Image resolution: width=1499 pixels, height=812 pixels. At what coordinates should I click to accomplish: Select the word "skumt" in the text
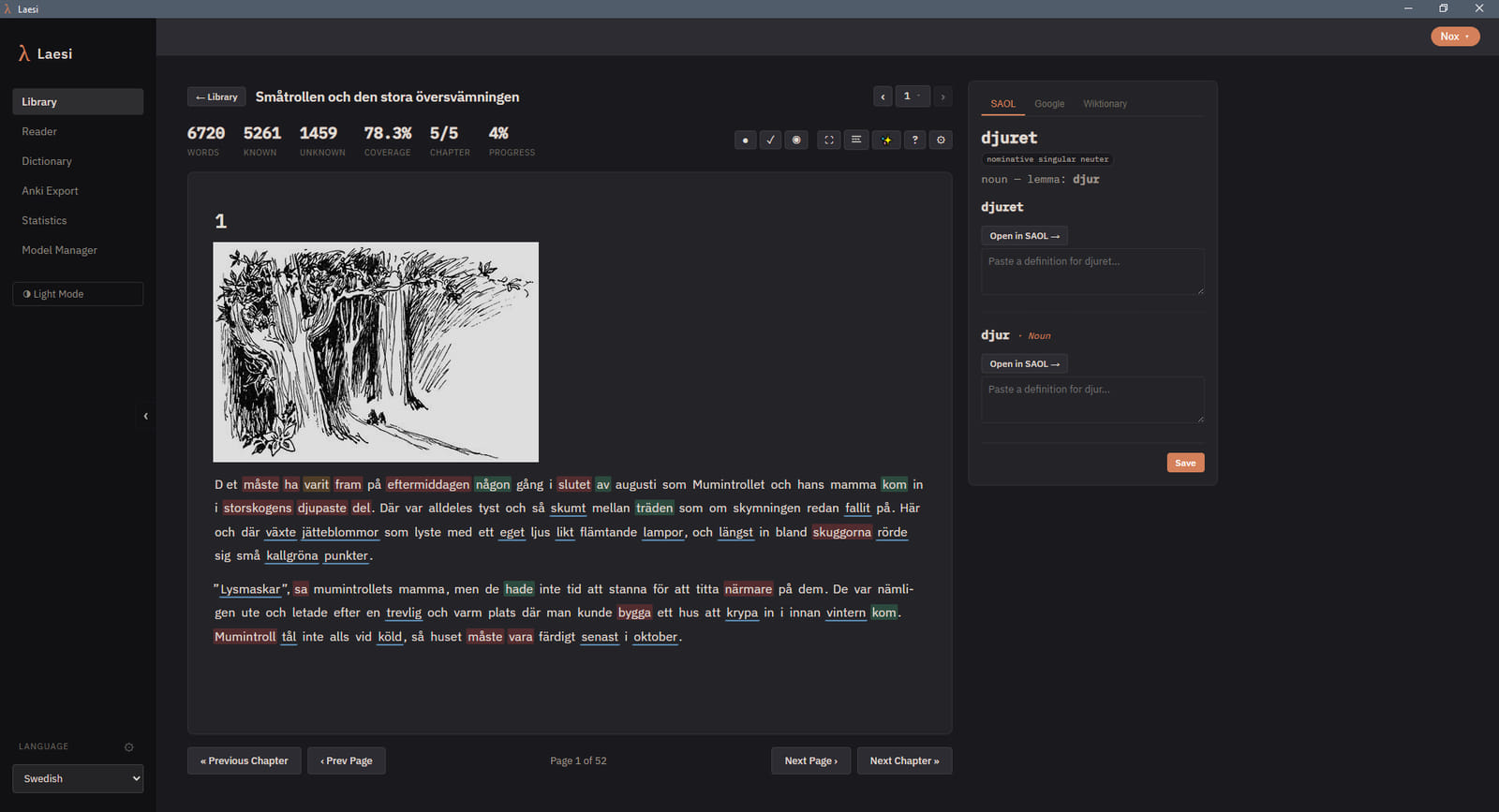tap(568, 509)
